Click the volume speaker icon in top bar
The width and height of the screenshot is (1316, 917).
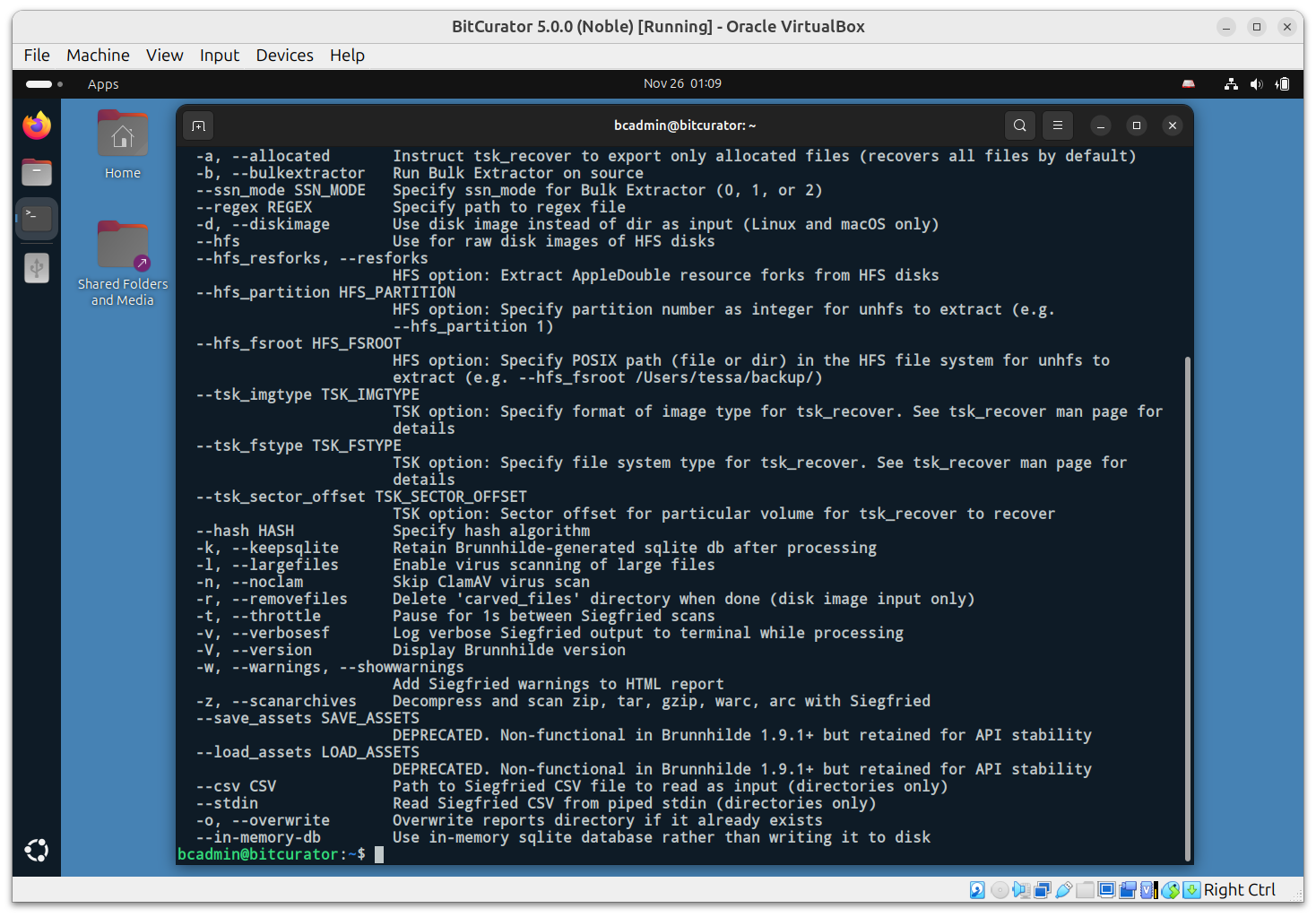[1257, 84]
